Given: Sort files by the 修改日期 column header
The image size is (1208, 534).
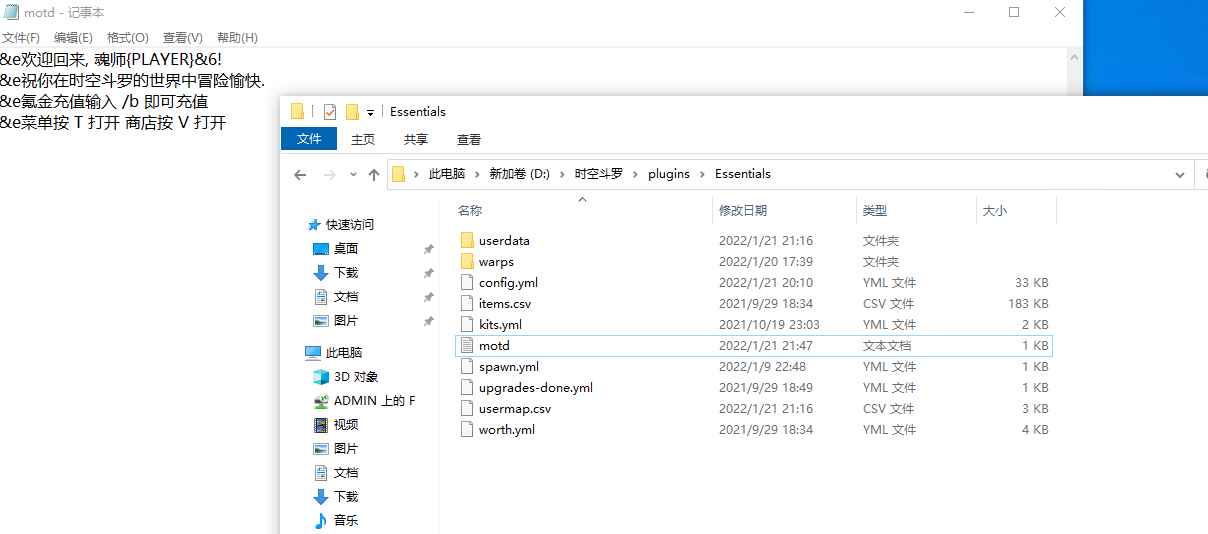Looking at the screenshot, I should (x=743, y=211).
